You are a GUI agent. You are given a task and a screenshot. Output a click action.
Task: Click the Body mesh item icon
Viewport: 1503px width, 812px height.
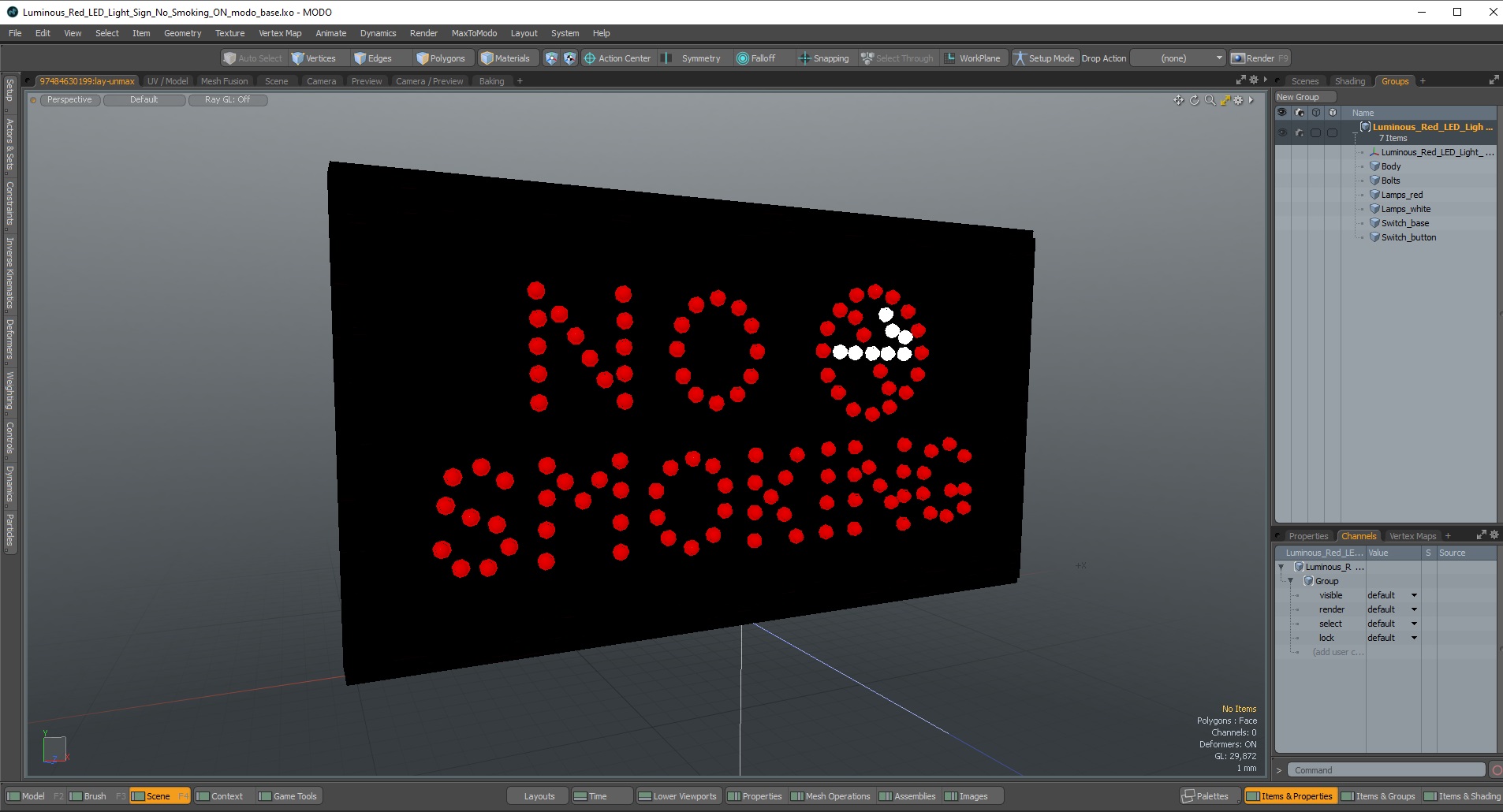click(x=1374, y=166)
